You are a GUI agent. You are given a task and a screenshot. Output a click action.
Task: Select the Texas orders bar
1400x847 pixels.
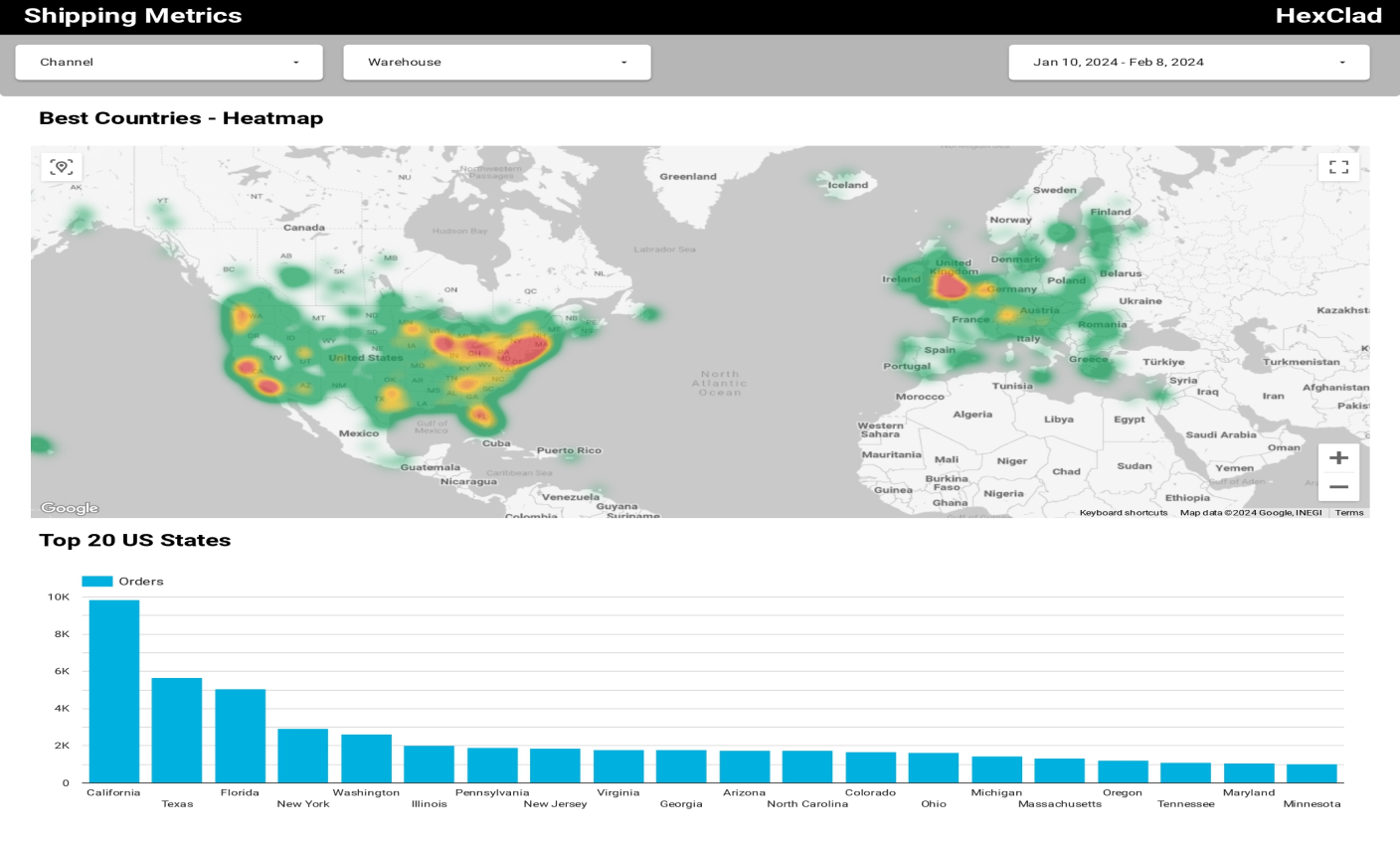[177, 730]
